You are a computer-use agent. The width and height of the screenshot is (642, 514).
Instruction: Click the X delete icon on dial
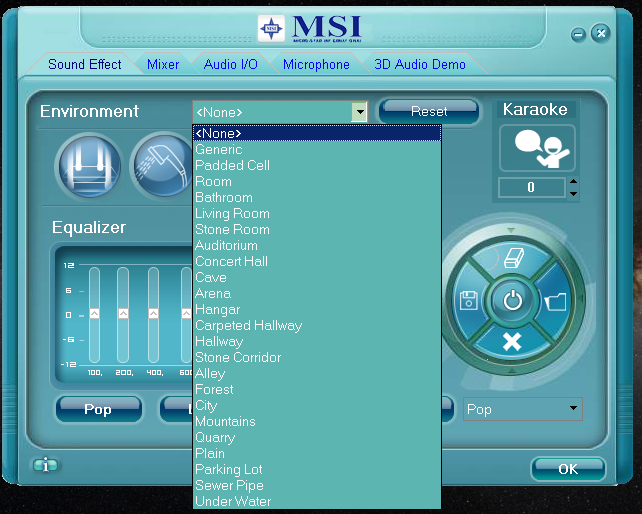512,342
